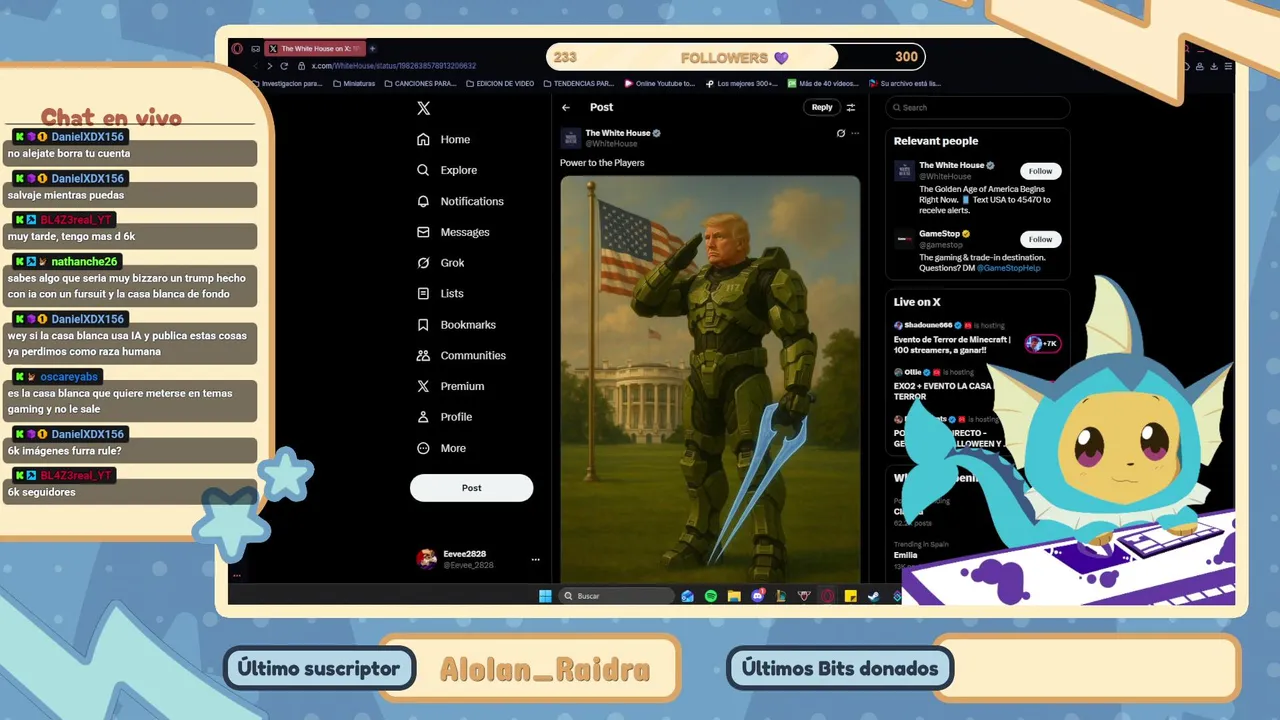Image resolution: width=1280 pixels, height=720 pixels.
Task: Click the Emilia trending topic
Action: 906,555
